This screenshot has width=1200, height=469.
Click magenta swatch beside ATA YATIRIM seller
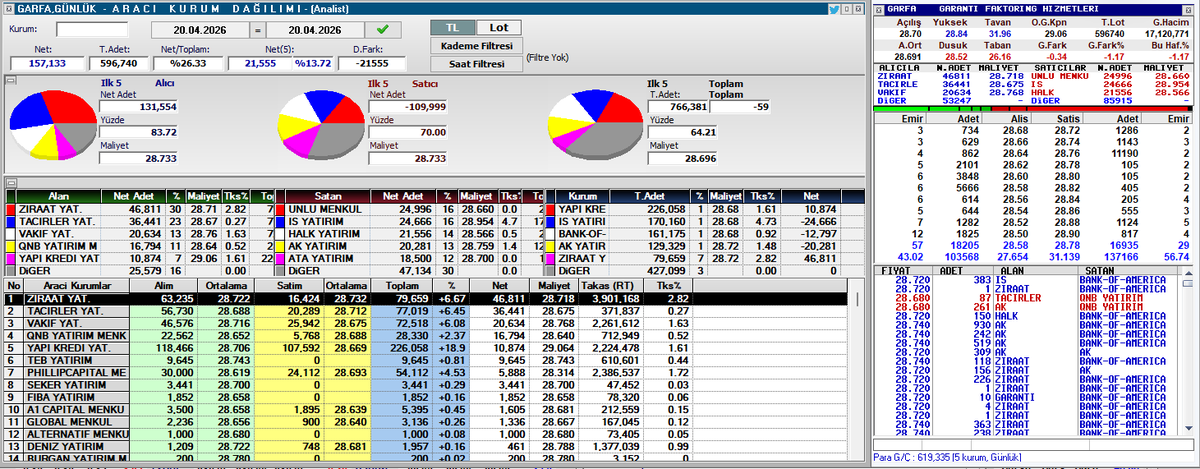[x=280, y=257]
